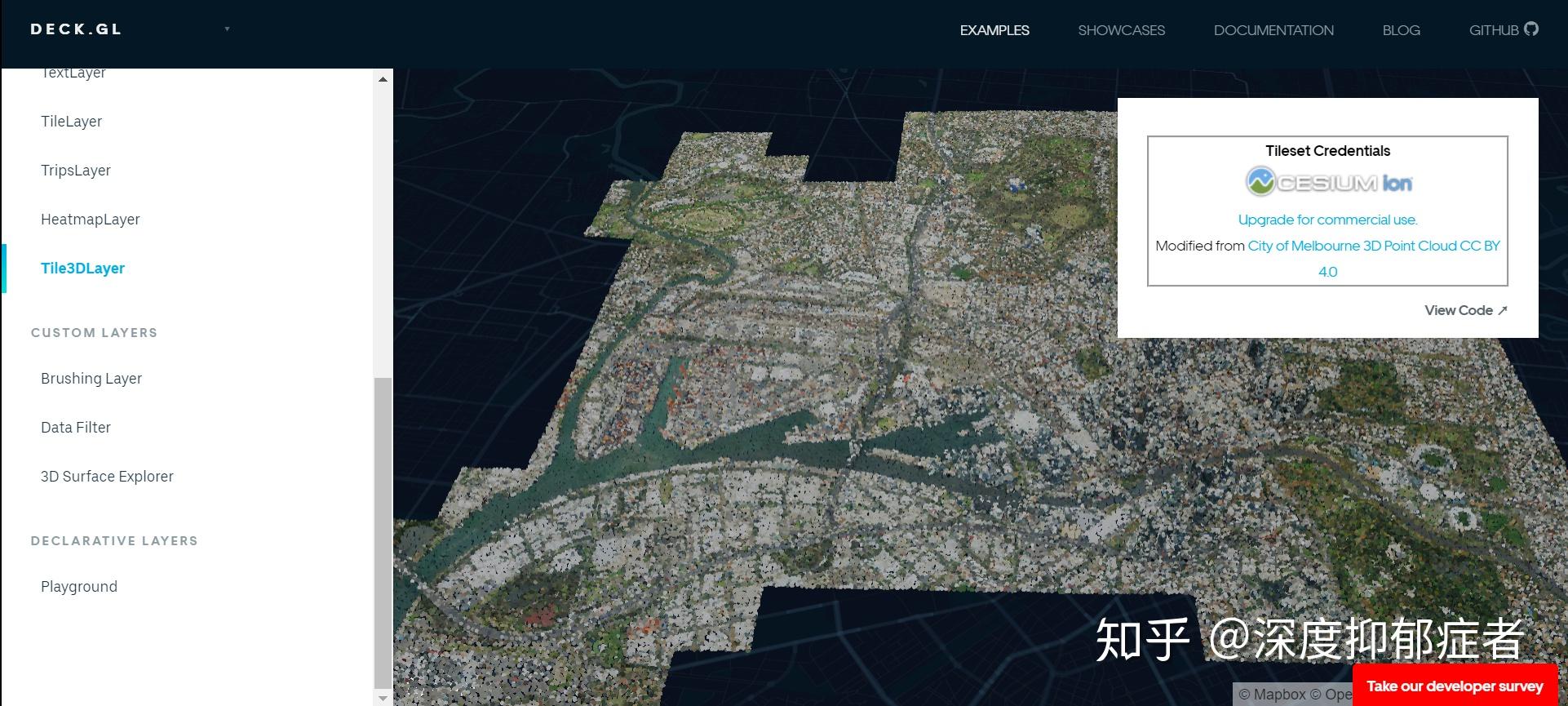Viewport: 1568px width, 706px height.
Task: Open Brushing Layer custom example
Action: [91, 379]
